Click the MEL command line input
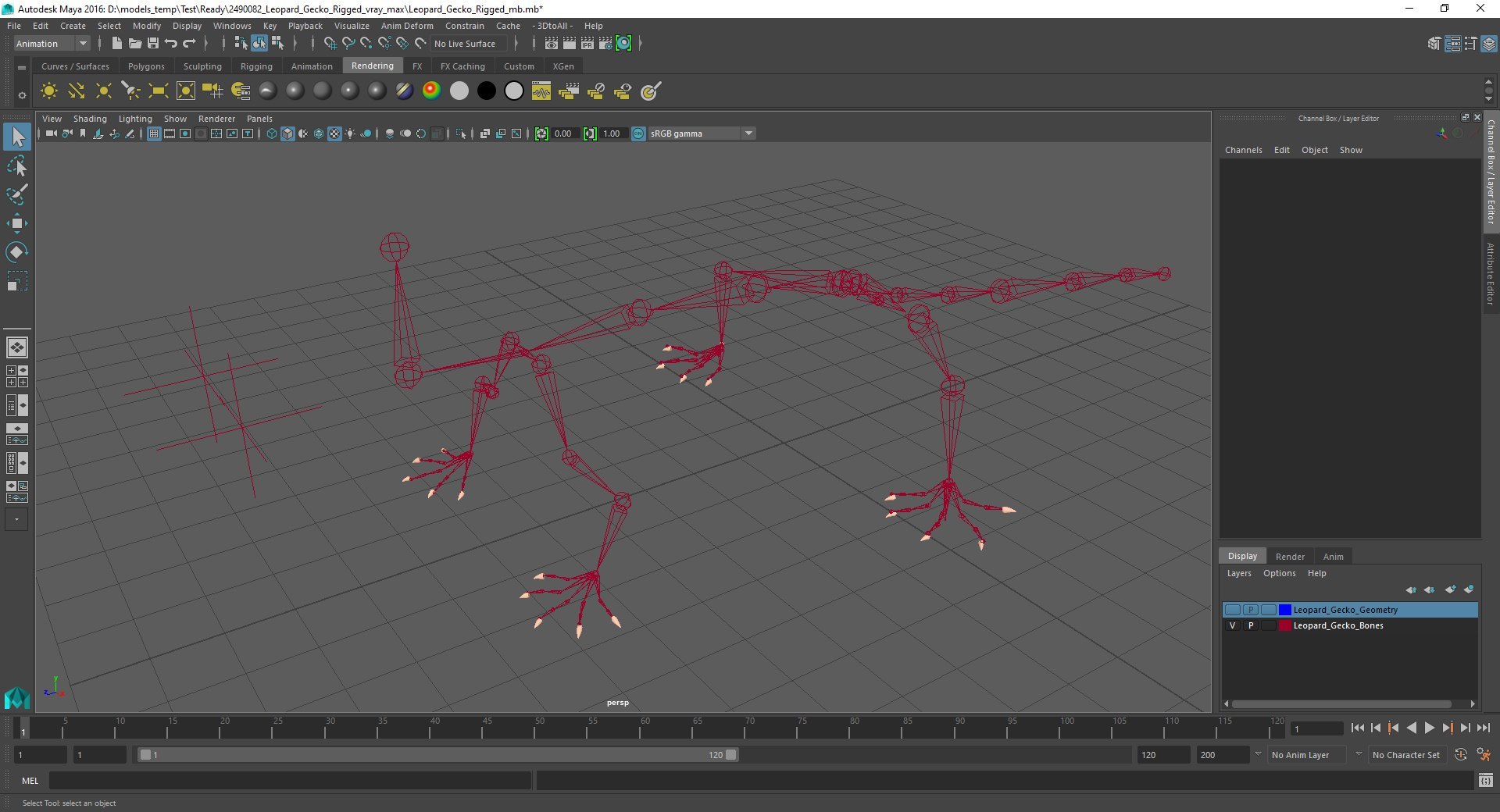Image resolution: width=1500 pixels, height=812 pixels. (x=290, y=781)
